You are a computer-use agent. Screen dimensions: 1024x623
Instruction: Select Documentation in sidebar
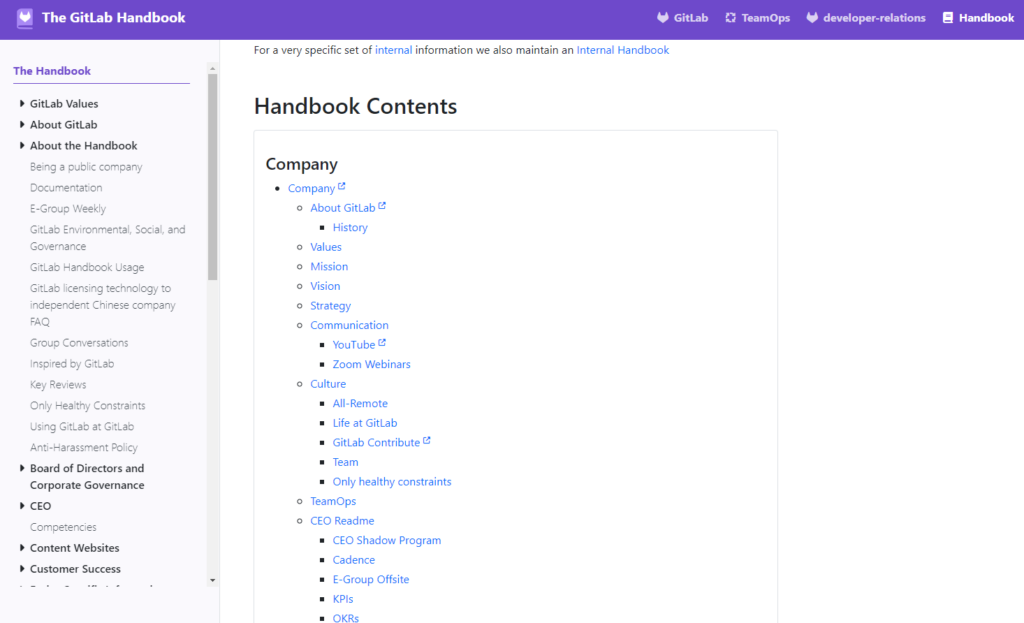tap(66, 187)
